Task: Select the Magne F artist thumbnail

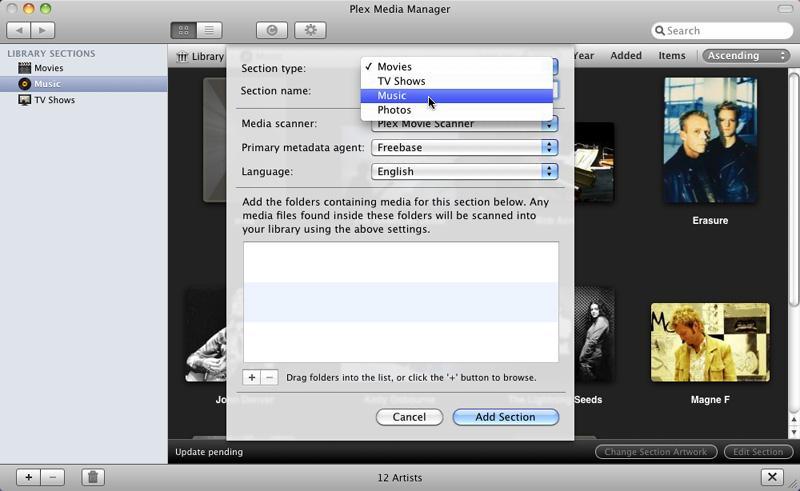Action: (x=710, y=342)
